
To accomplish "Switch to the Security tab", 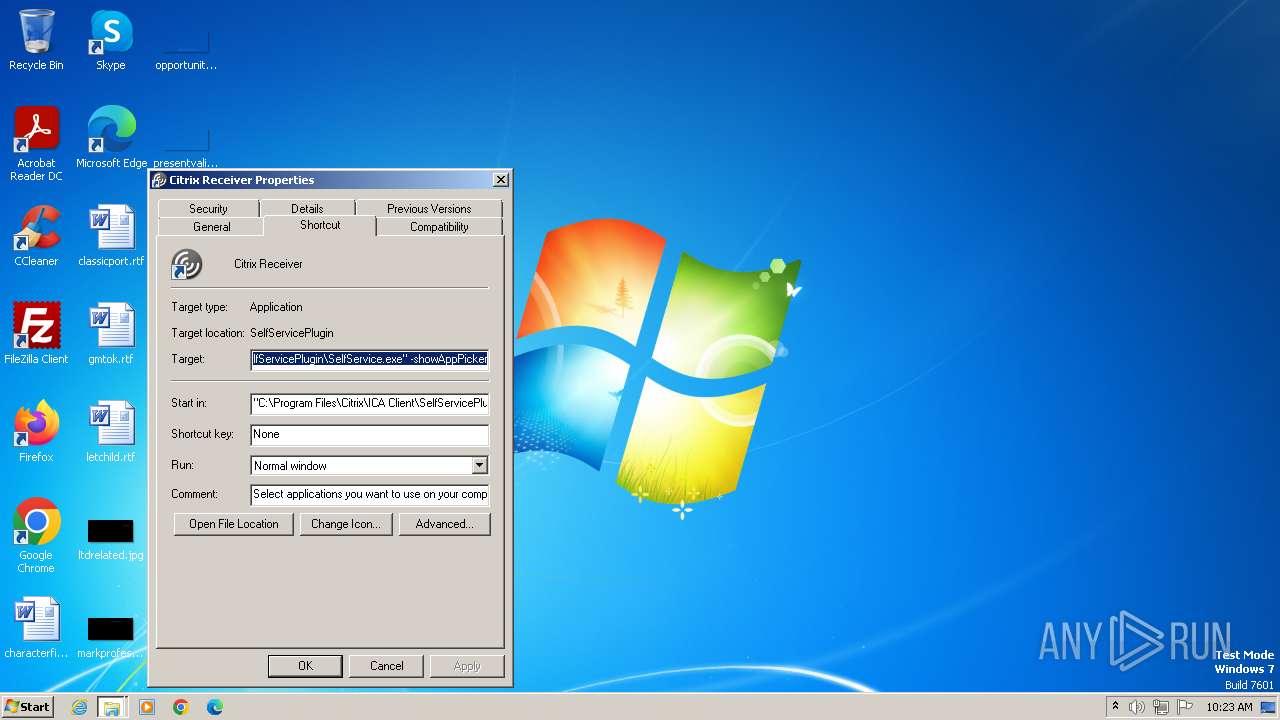I will pyautogui.click(x=208, y=208).
